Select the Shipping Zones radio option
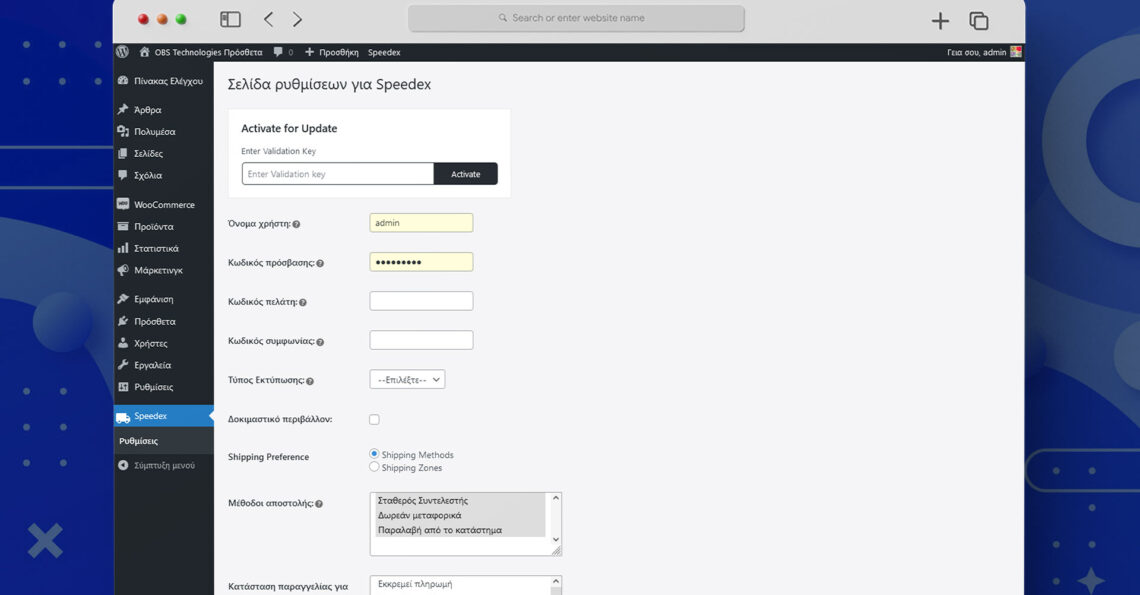1140x595 pixels. (374, 466)
